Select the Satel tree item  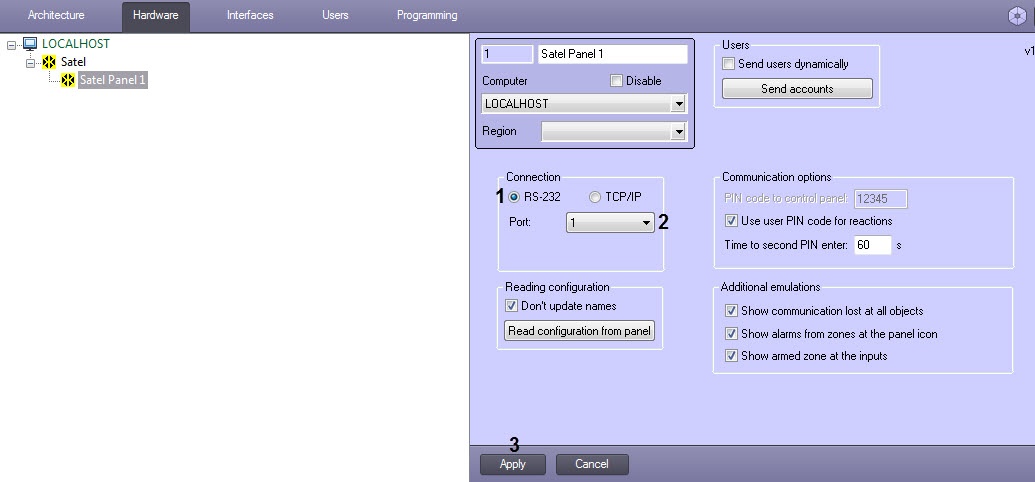(73, 62)
